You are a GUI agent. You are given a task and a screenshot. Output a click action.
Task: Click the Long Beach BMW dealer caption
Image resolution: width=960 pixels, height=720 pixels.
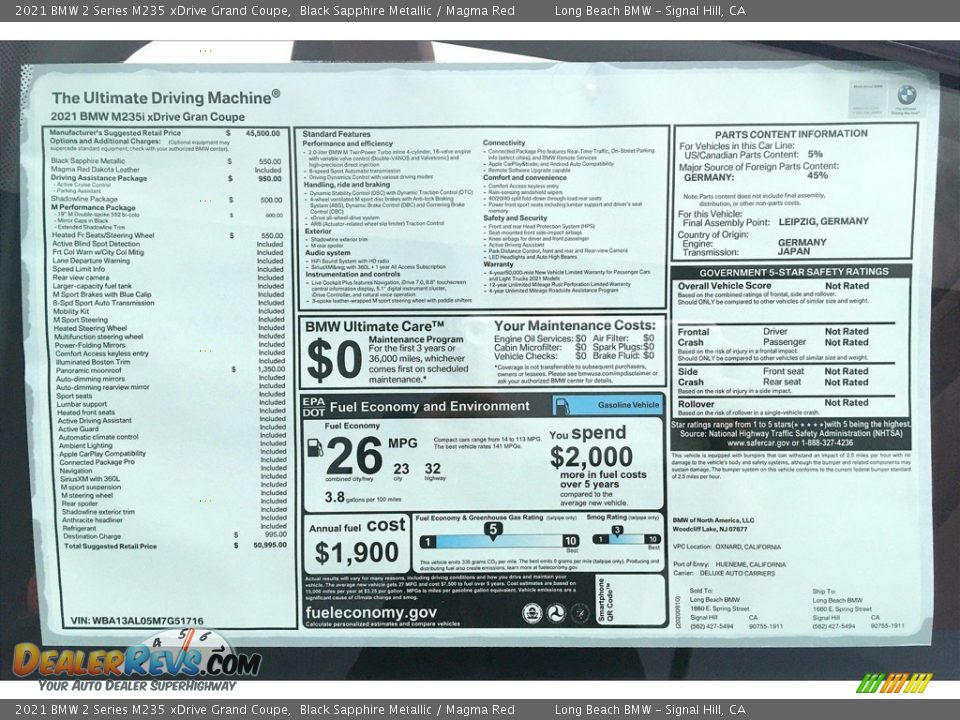(650, 10)
